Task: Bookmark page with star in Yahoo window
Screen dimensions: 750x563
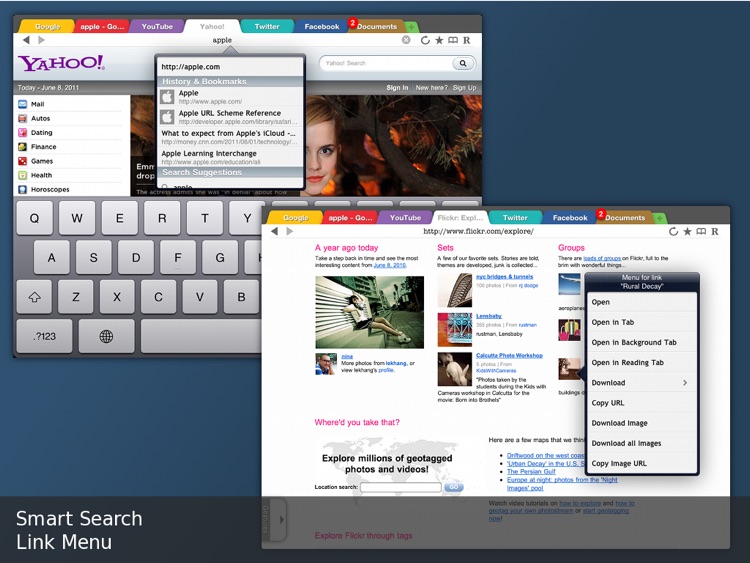Action: (x=439, y=40)
